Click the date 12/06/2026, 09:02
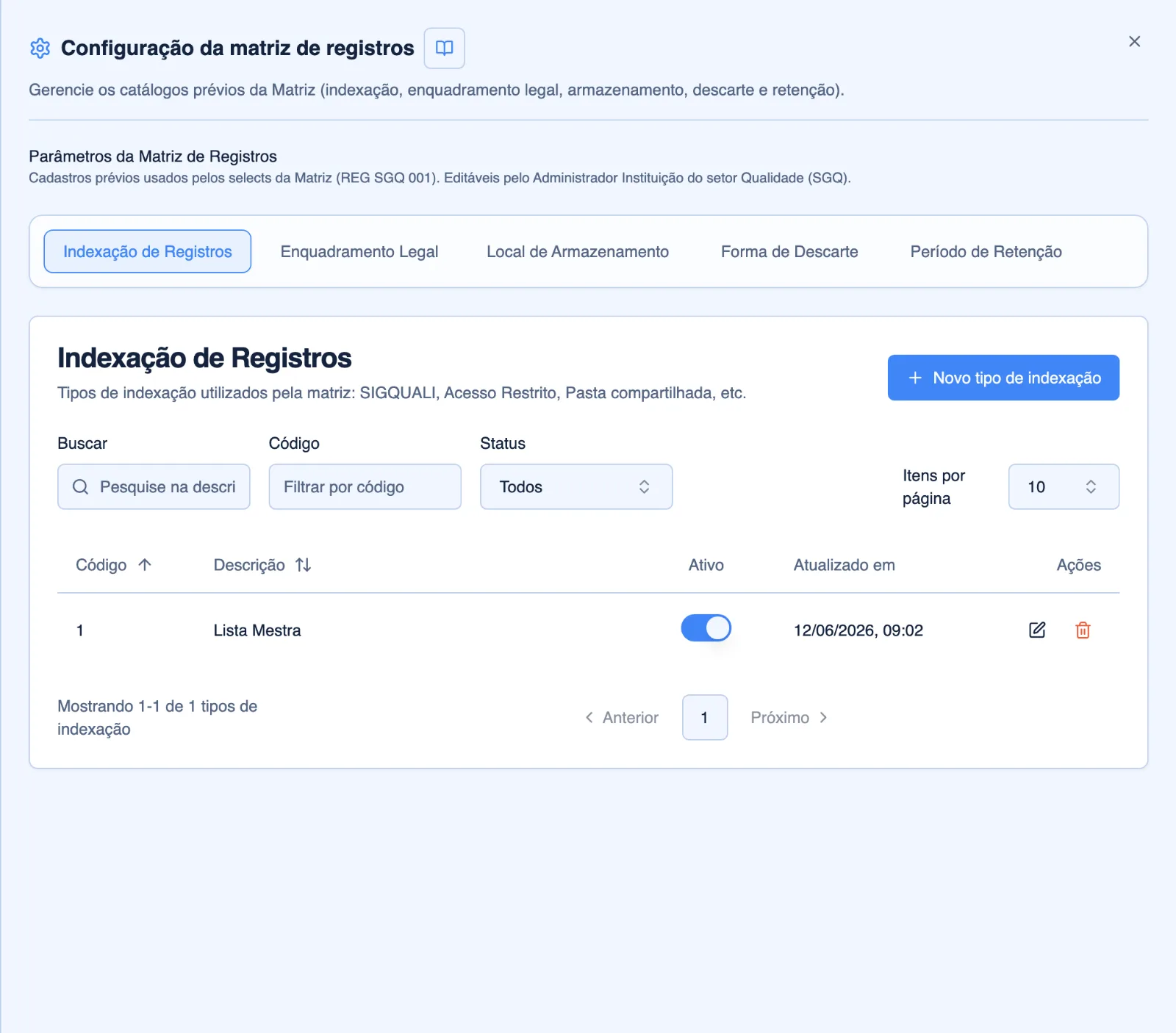Screen dimensions: 1176x1033 click(858, 630)
